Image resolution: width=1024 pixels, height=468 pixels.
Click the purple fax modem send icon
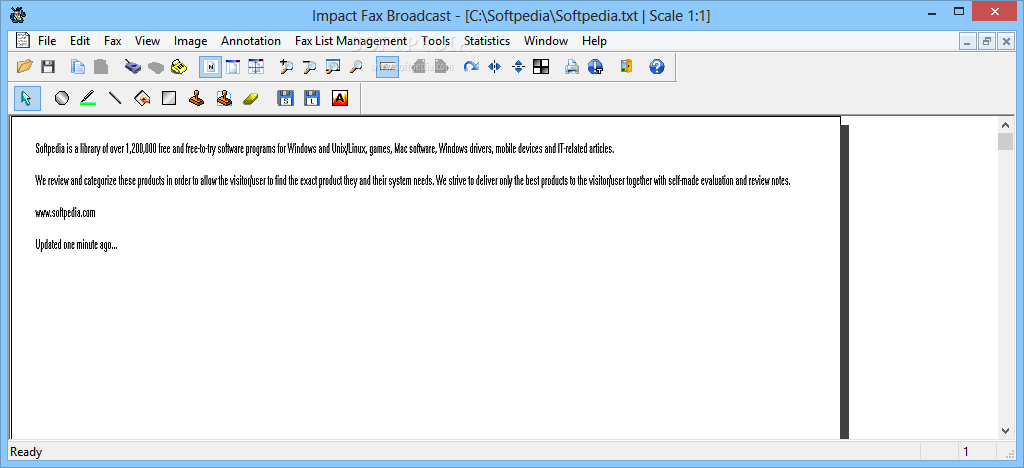133,67
